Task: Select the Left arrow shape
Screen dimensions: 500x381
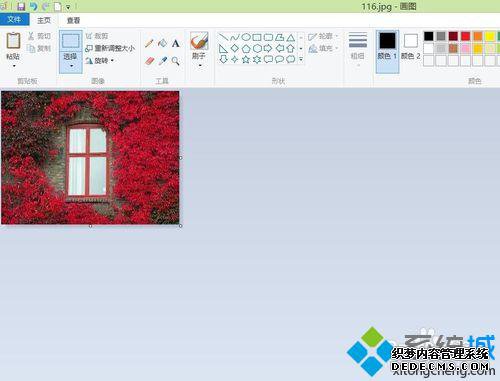Action: tap(280, 49)
